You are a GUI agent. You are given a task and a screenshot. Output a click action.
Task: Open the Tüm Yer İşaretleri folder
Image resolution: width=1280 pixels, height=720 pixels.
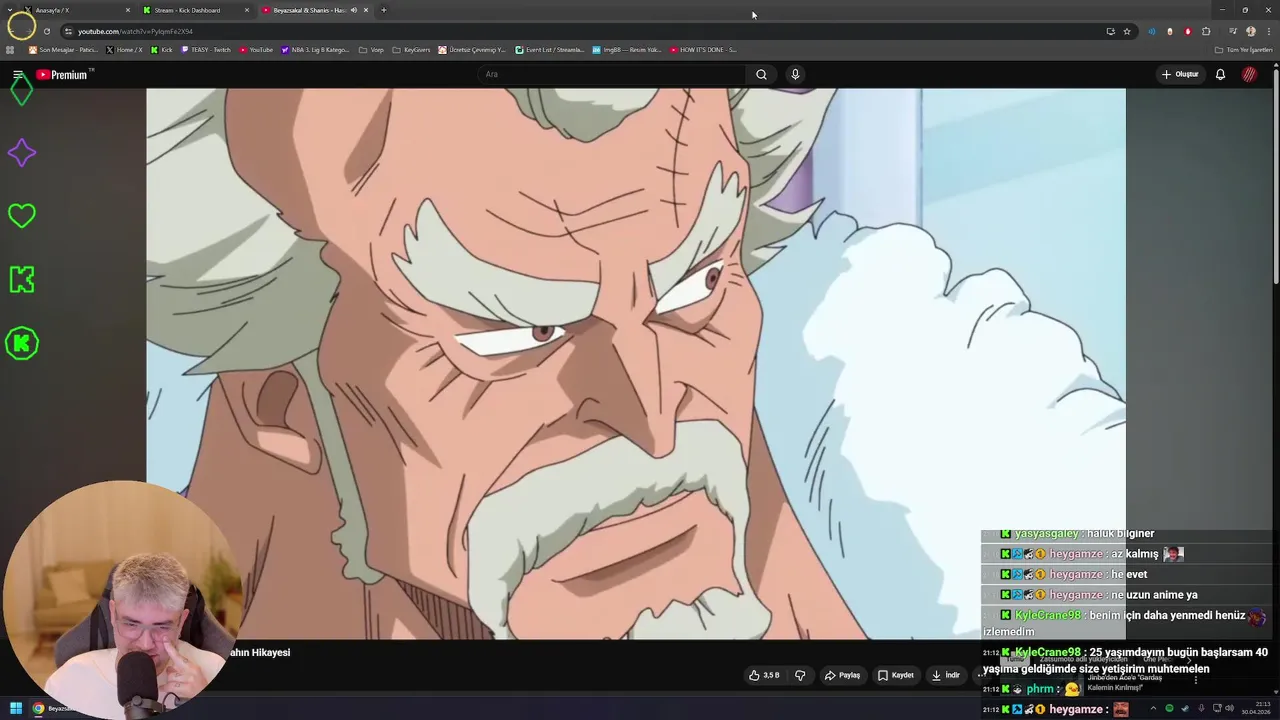tap(1243, 49)
